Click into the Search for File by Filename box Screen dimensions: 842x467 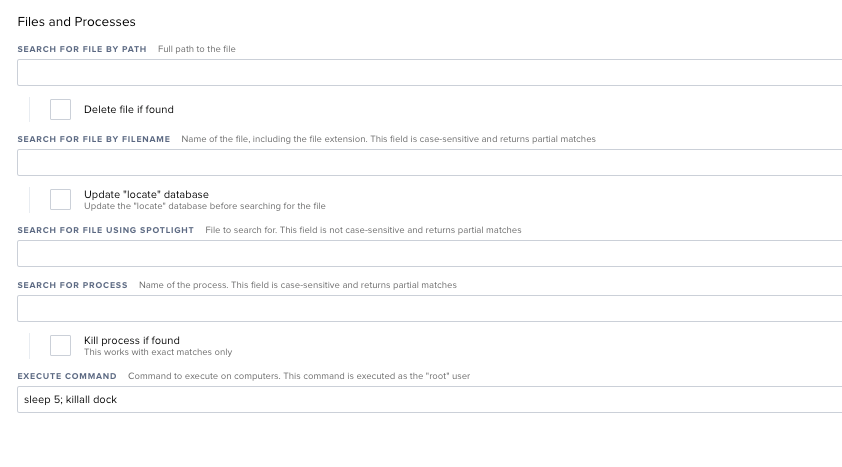click(430, 163)
